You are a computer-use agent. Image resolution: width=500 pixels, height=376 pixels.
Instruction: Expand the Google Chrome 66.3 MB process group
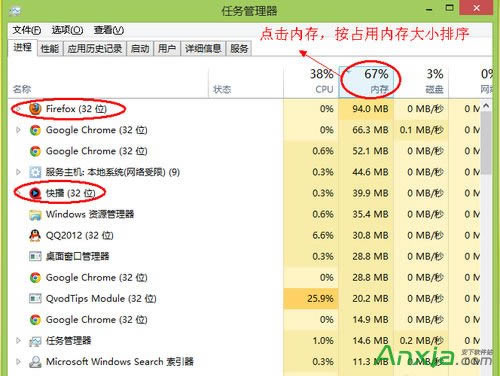pos(18,130)
